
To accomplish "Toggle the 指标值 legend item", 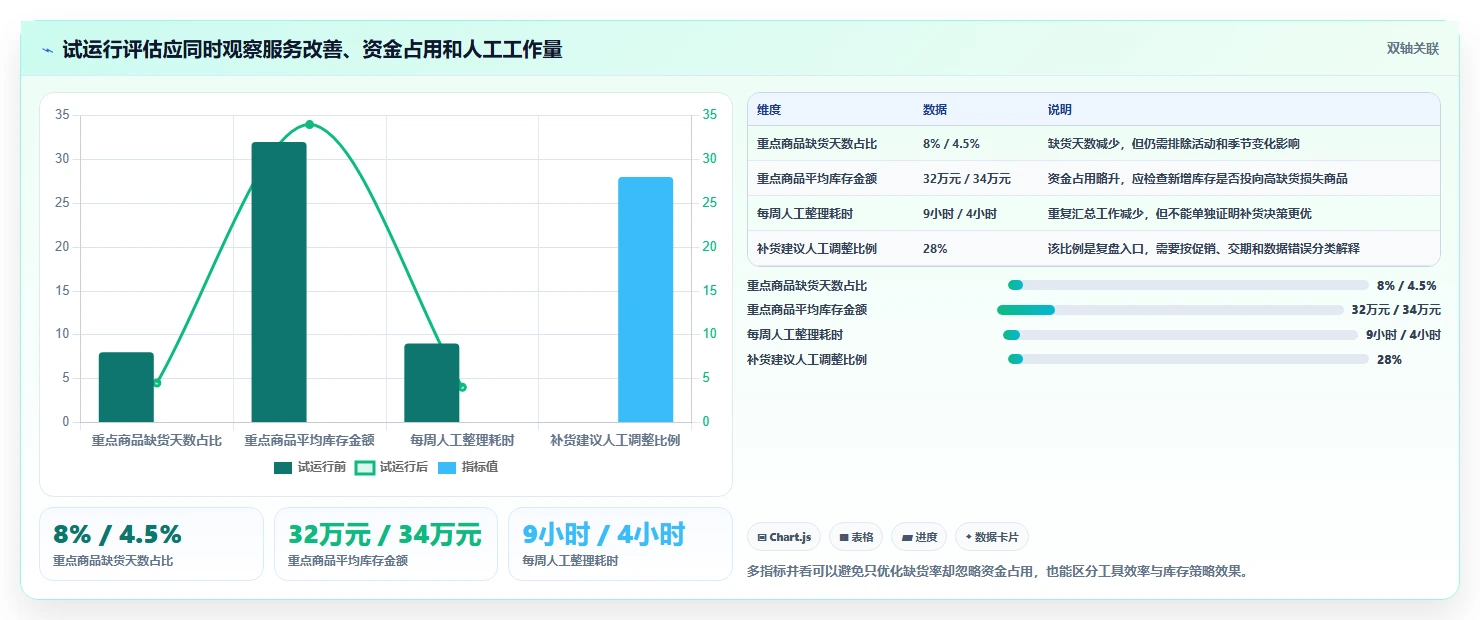I will click(x=468, y=467).
